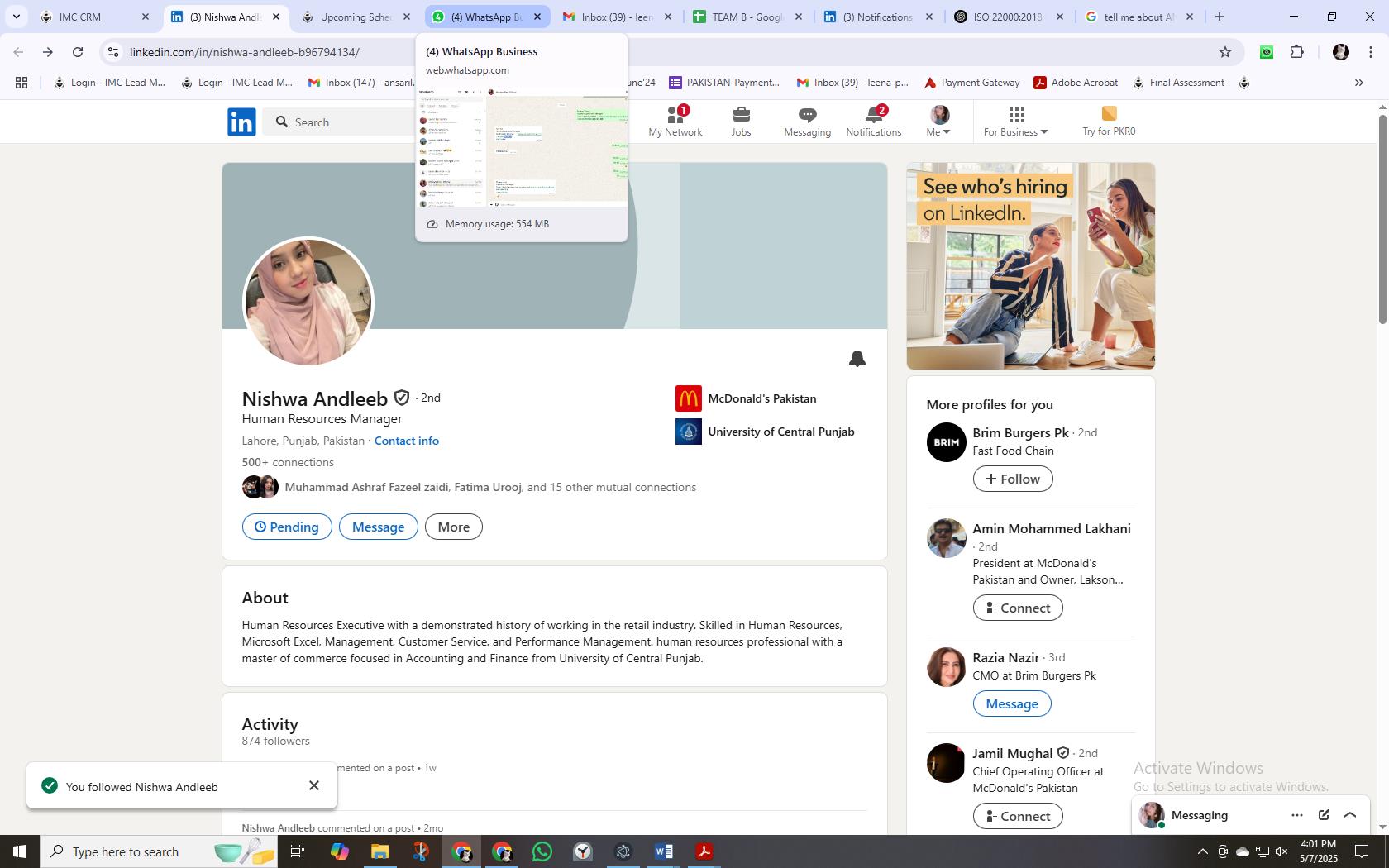Click the vertical page scrollbar
The width and height of the screenshot is (1389, 868).
tap(1382, 220)
